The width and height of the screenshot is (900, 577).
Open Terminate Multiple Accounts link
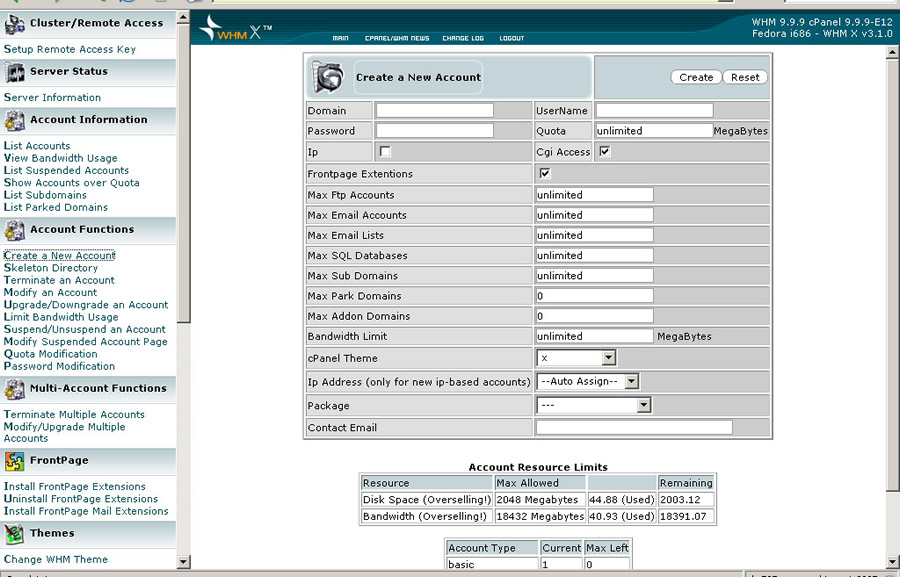coord(74,415)
